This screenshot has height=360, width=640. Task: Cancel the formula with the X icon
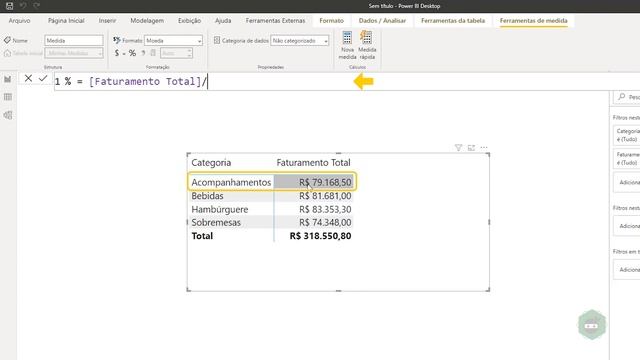[28, 78]
